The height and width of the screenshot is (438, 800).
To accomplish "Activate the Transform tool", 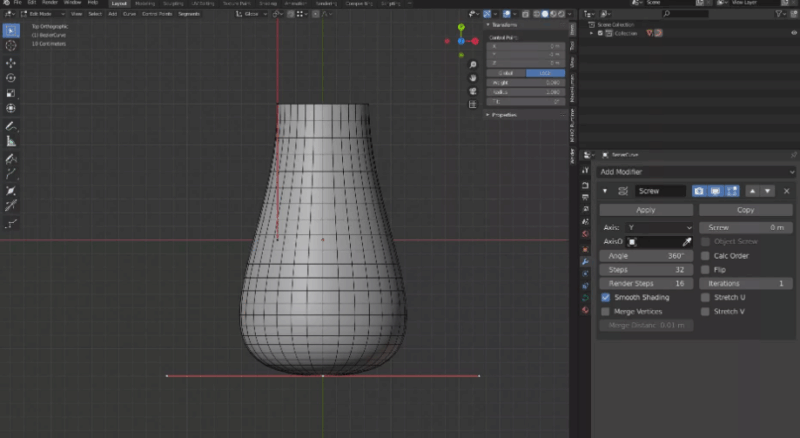I will (x=11, y=109).
